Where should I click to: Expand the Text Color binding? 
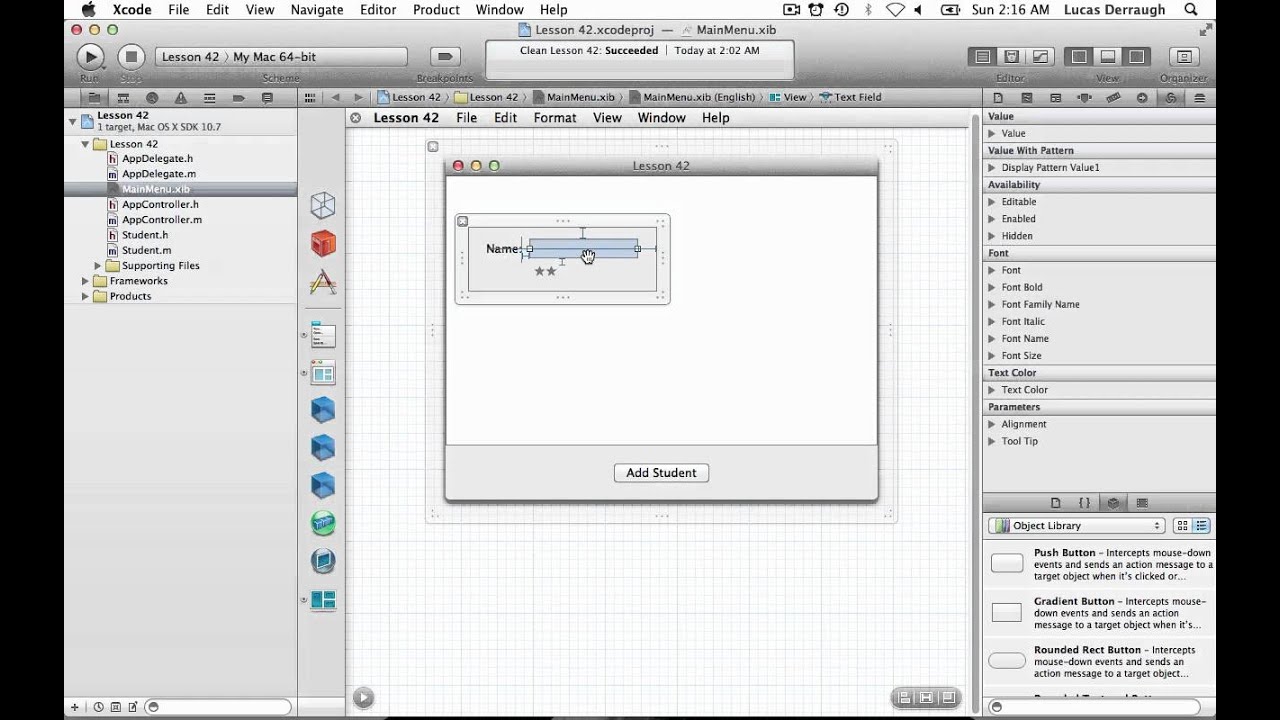pyautogui.click(x=992, y=390)
